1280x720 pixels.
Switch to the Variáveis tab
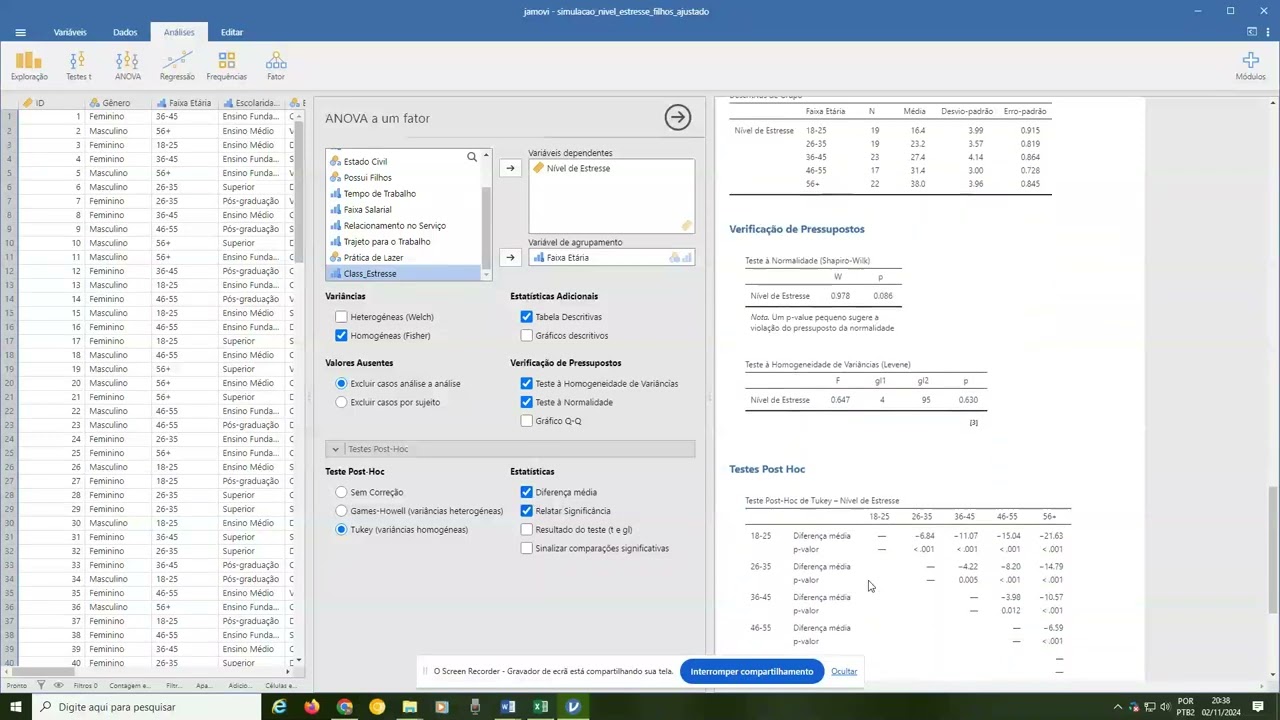(x=70, y=32)
